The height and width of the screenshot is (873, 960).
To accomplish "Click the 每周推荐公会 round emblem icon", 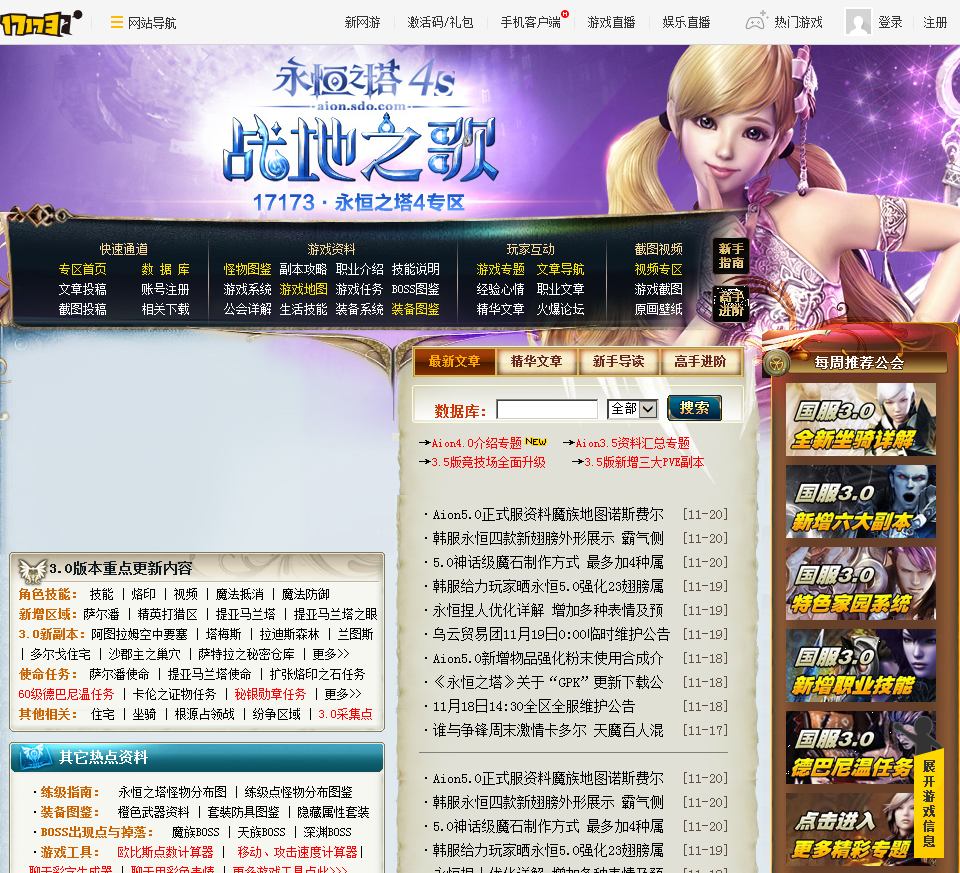I will pyautogui.click(x=777, y=364).
